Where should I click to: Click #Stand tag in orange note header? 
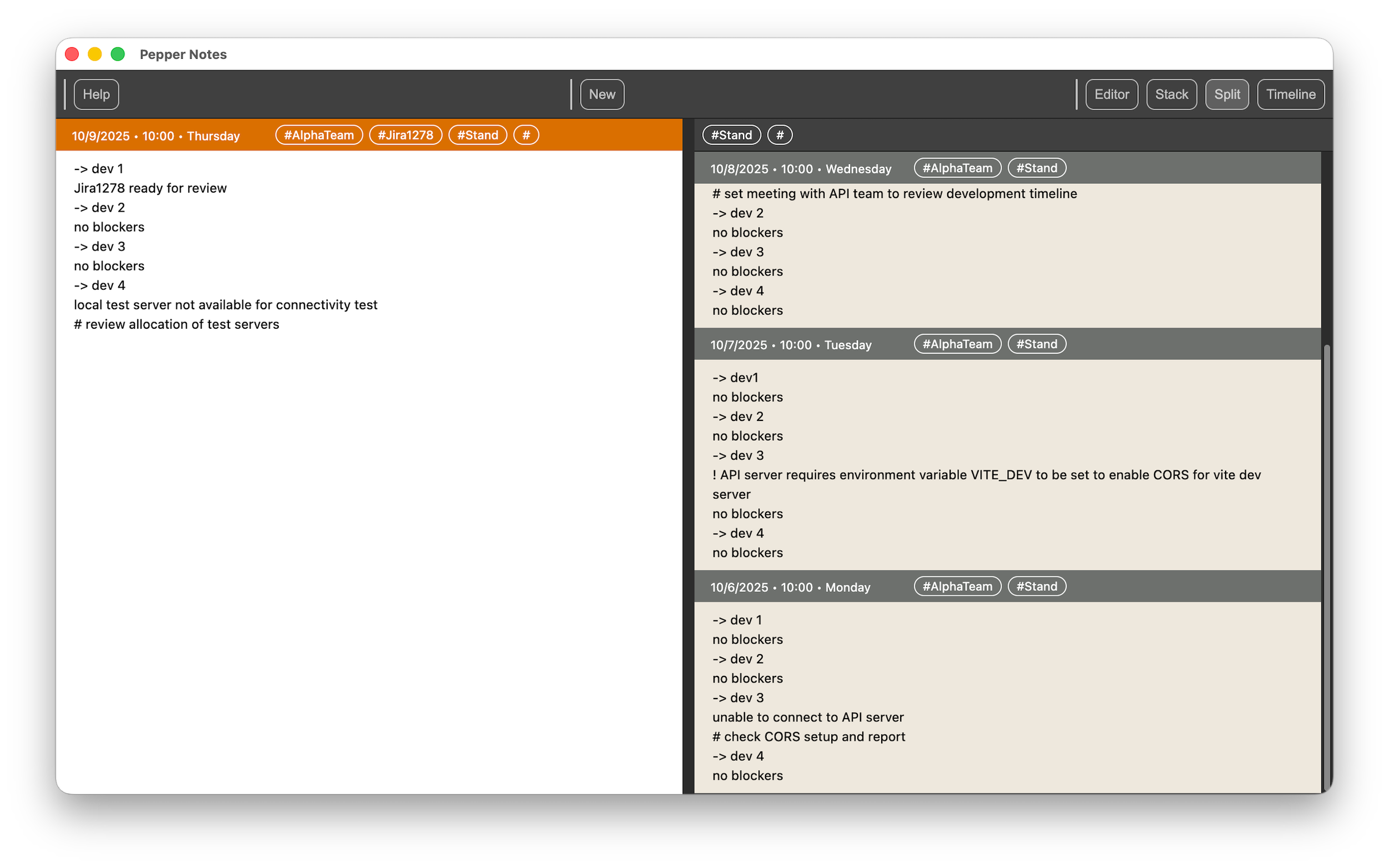(x=477, y=135)
